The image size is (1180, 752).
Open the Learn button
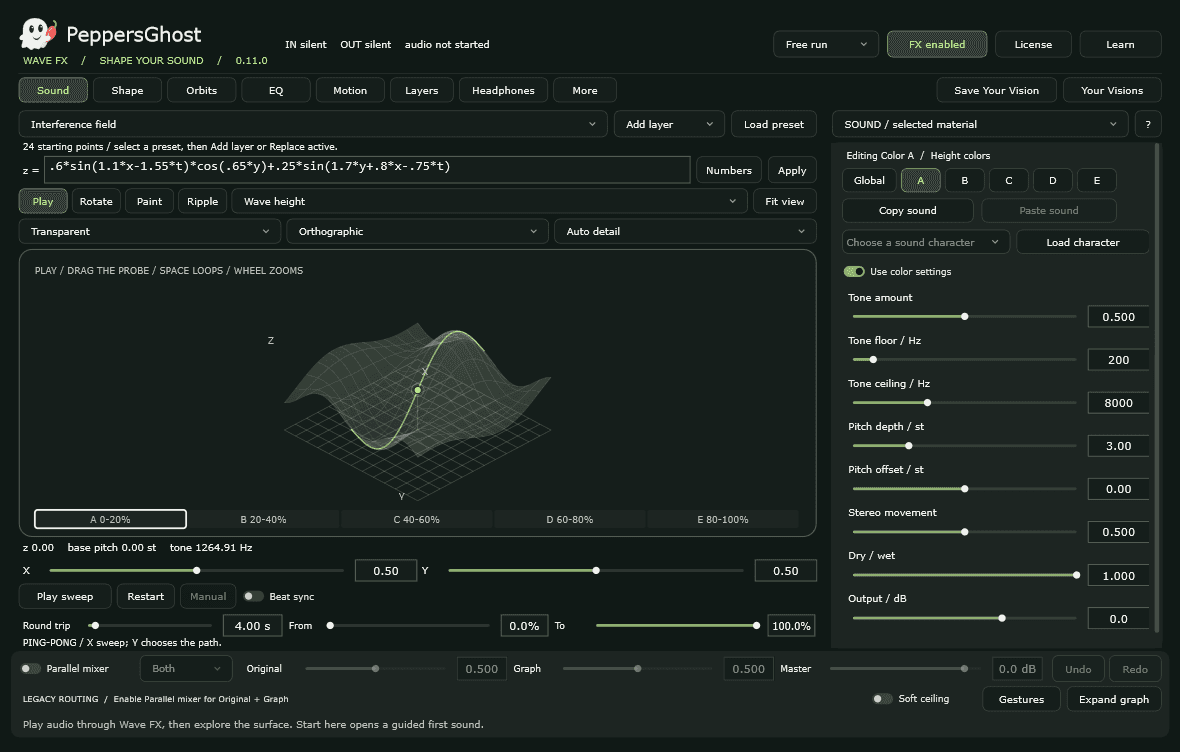(x=1120, y=44)
